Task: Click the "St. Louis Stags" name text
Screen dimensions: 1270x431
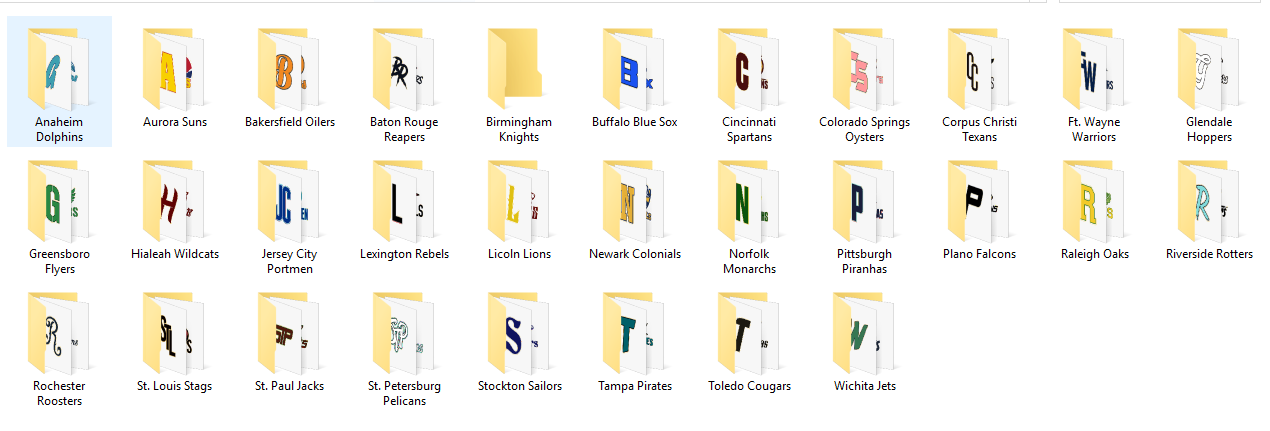Action: click(x=174, y=386)
